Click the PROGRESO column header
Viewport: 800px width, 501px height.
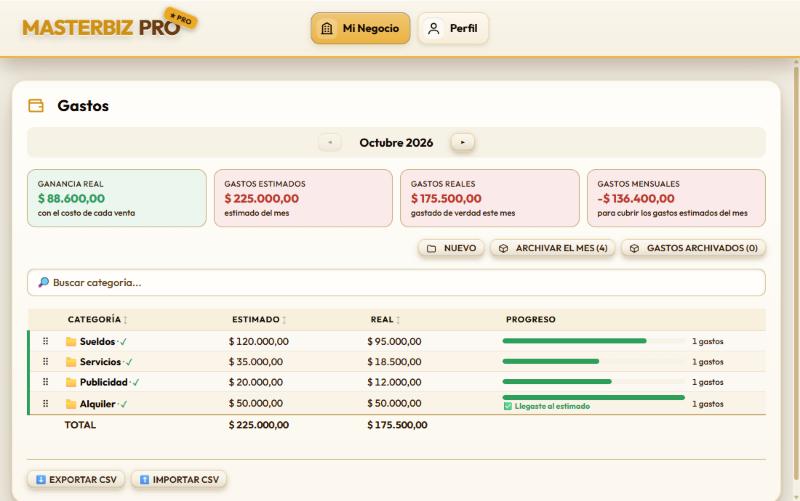coord(531,319)
